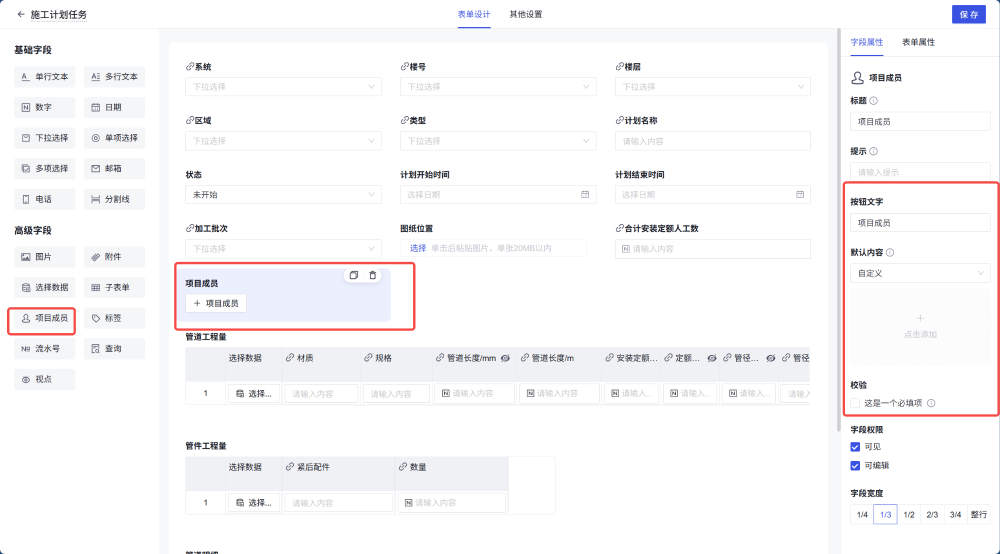Open the 状态 dropdown showing 未开始

(x=283, y=195)
